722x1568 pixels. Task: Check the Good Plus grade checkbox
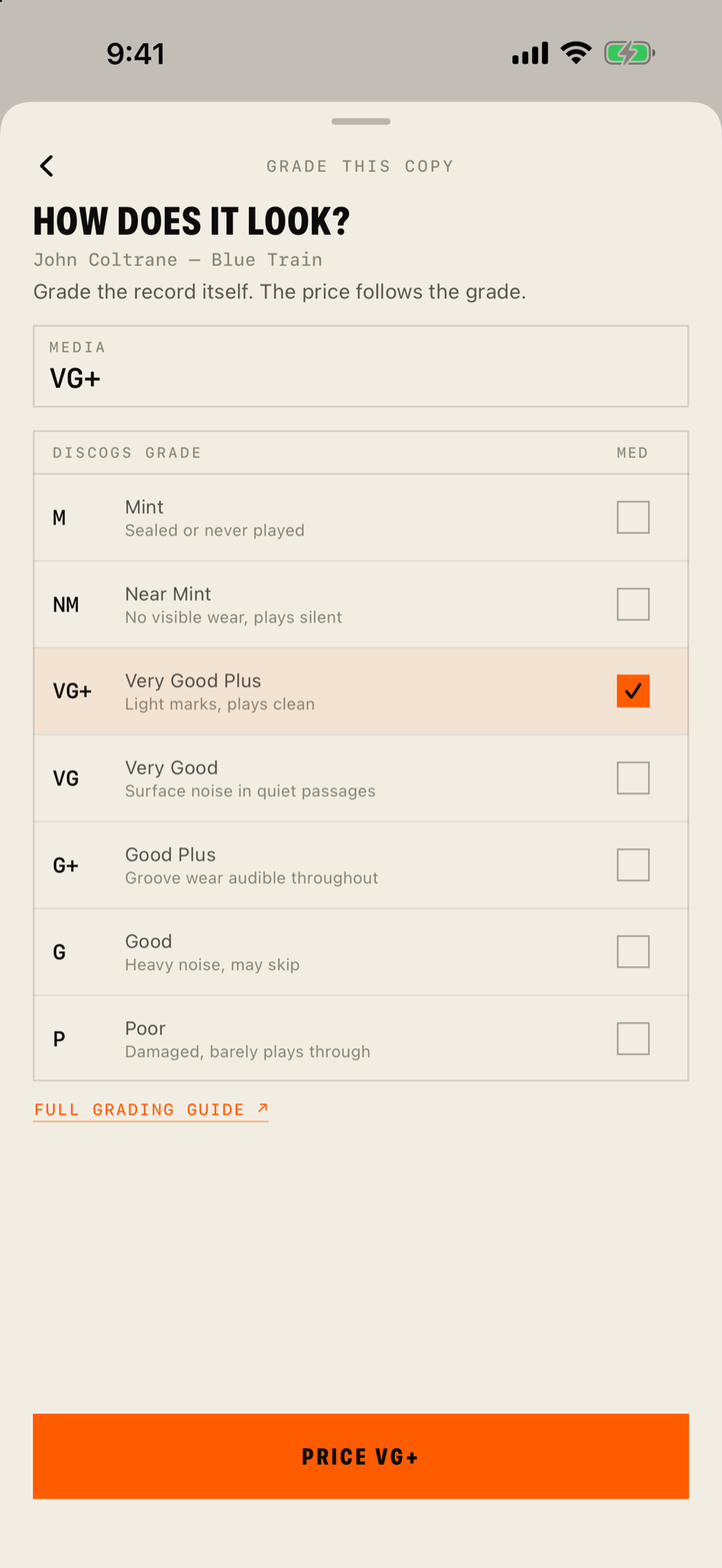(633, 865)
